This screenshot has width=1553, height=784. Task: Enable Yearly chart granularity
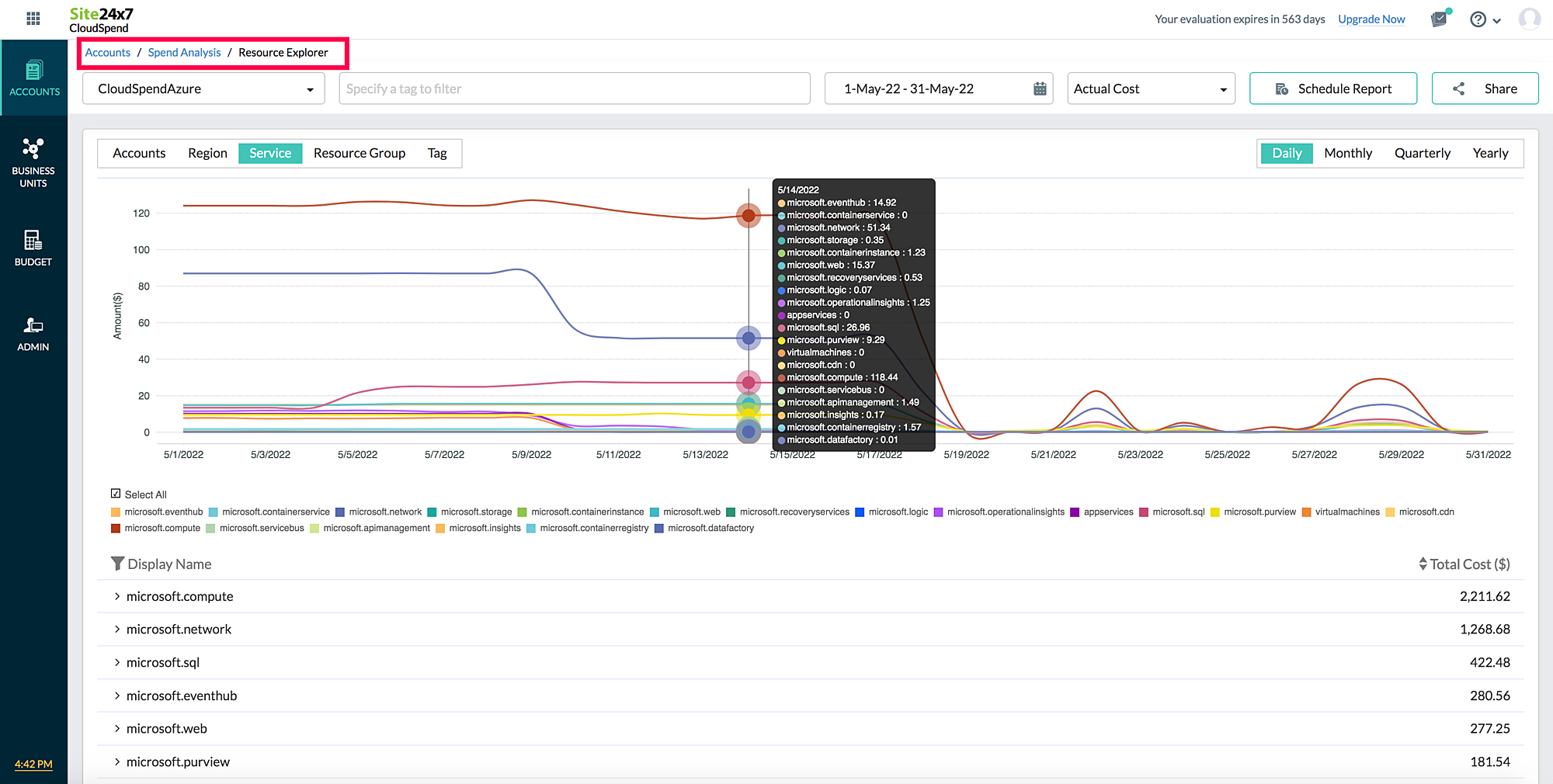coord(1490,153)
